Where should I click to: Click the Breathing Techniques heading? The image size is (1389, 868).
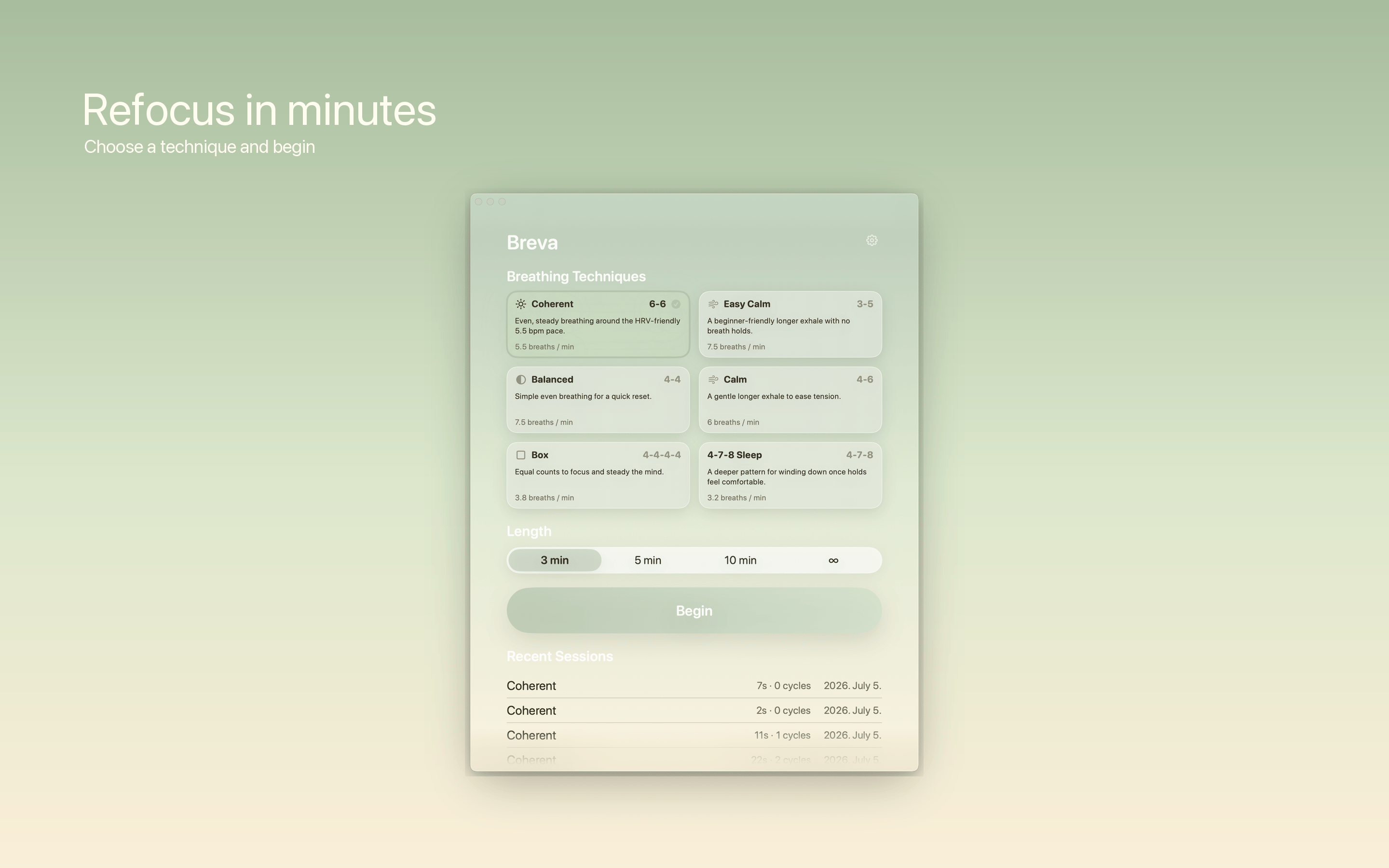[x=576, y=277]
